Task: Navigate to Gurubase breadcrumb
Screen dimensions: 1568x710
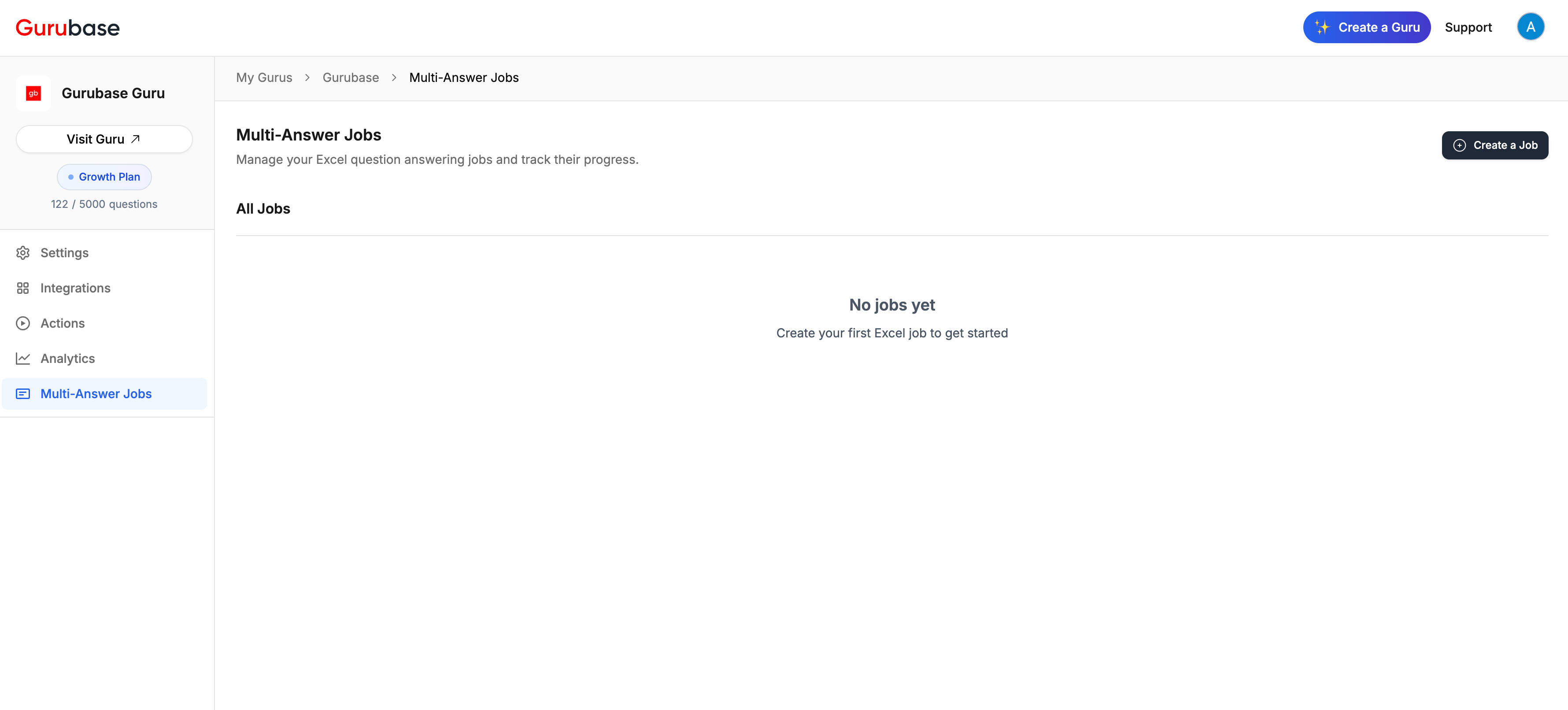Action: pyautogui.click(x=351, y=78)
